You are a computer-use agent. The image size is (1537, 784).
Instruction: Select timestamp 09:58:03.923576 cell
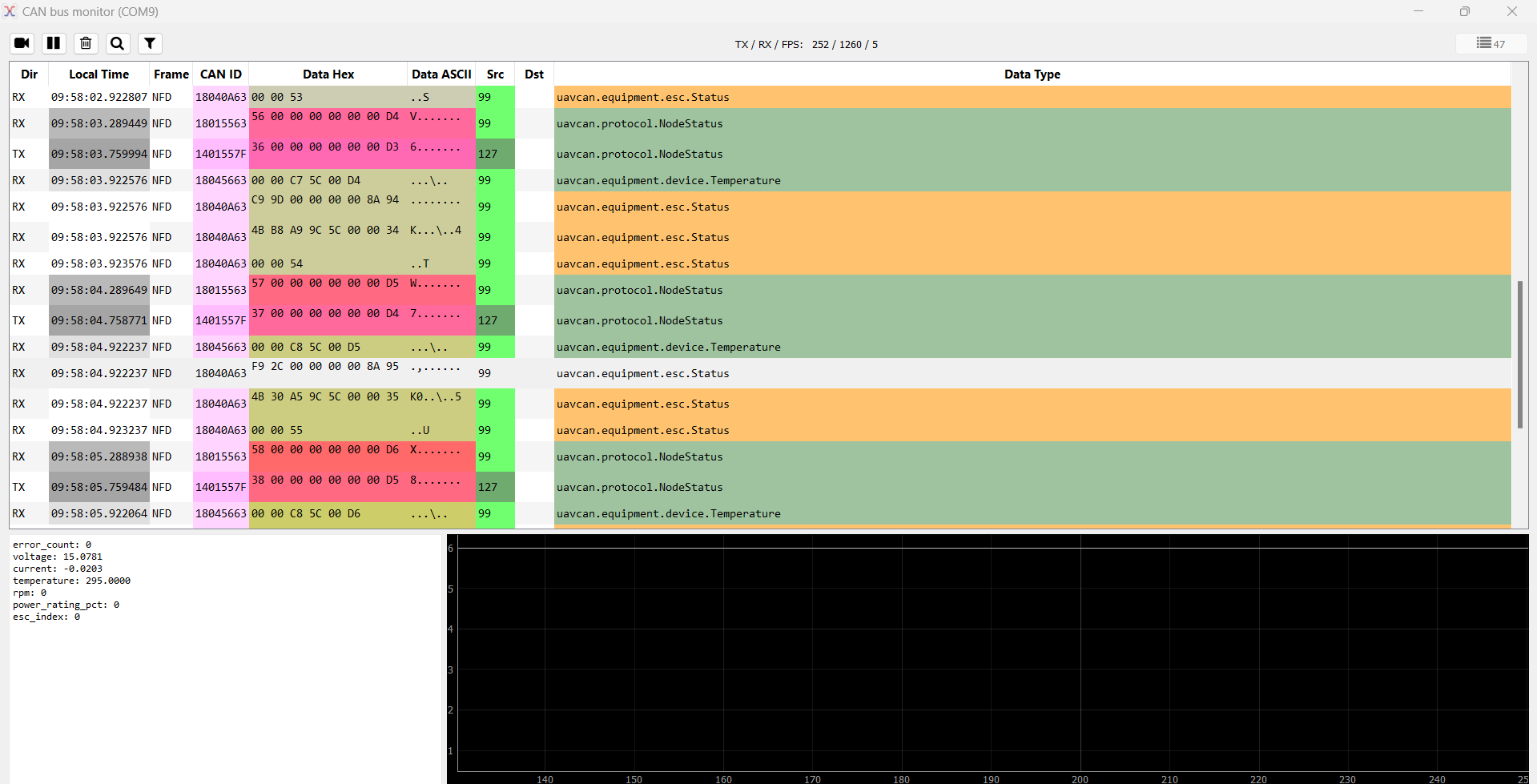click(x=99, y=263)
